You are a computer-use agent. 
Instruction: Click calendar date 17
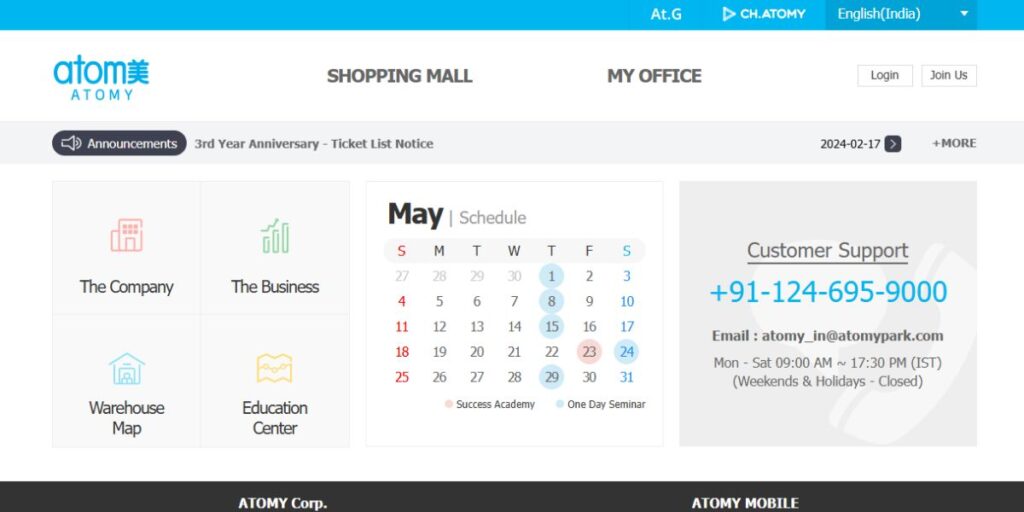click(x=627, y=327)
